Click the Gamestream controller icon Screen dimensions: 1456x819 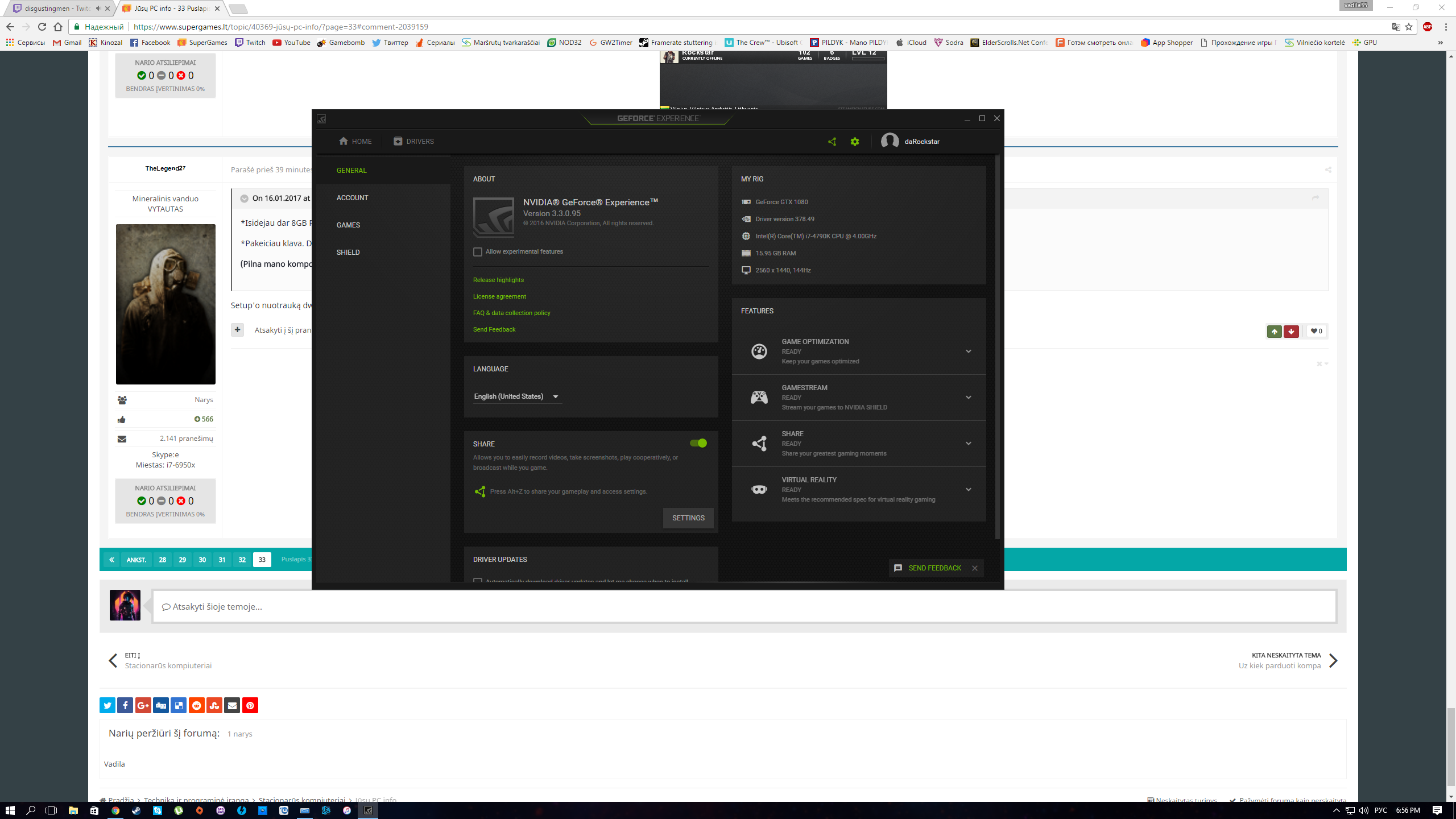coord(759,398)
